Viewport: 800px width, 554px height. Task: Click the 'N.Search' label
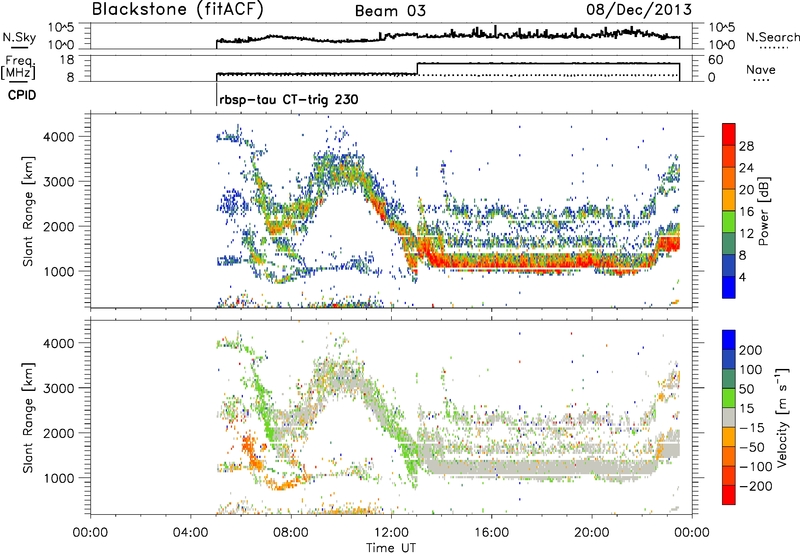coord(772,37)
